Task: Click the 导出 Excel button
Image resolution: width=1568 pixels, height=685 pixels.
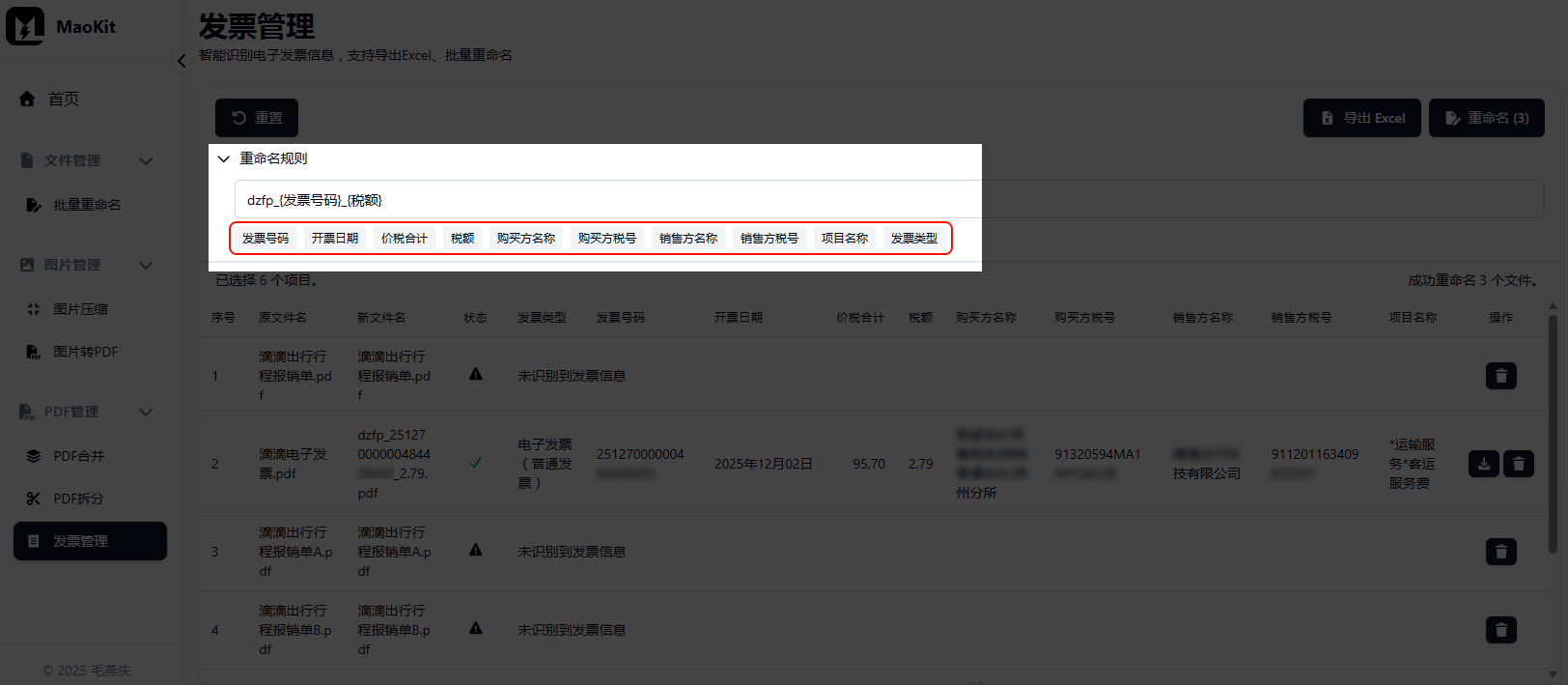Action: 1361,118
